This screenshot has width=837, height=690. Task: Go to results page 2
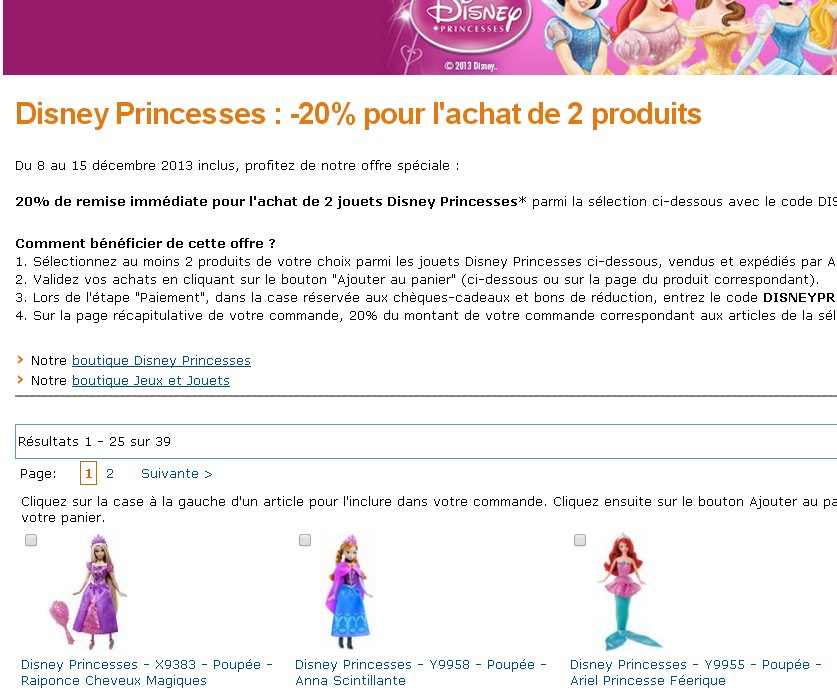(110, 473)
